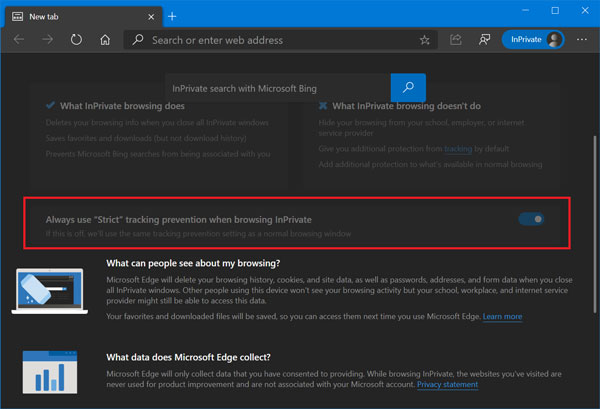Image resolution: width=600 pixels, height=409 pixels.
Task: Click the bar chart illustration
Action: 50,372
